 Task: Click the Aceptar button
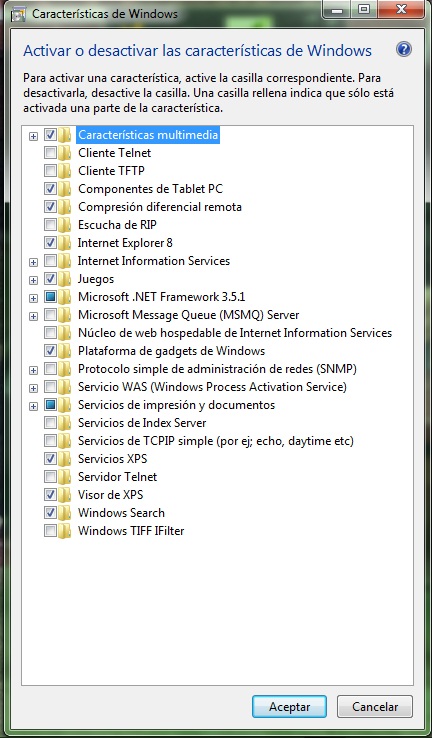coord(289,707)
